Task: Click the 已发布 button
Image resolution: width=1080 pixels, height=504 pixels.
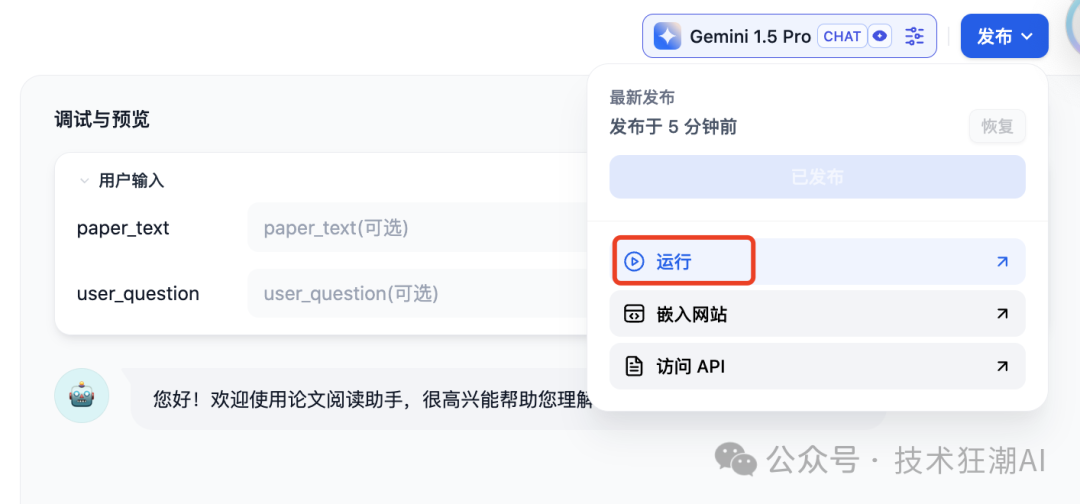Action: tap(817, 177)
